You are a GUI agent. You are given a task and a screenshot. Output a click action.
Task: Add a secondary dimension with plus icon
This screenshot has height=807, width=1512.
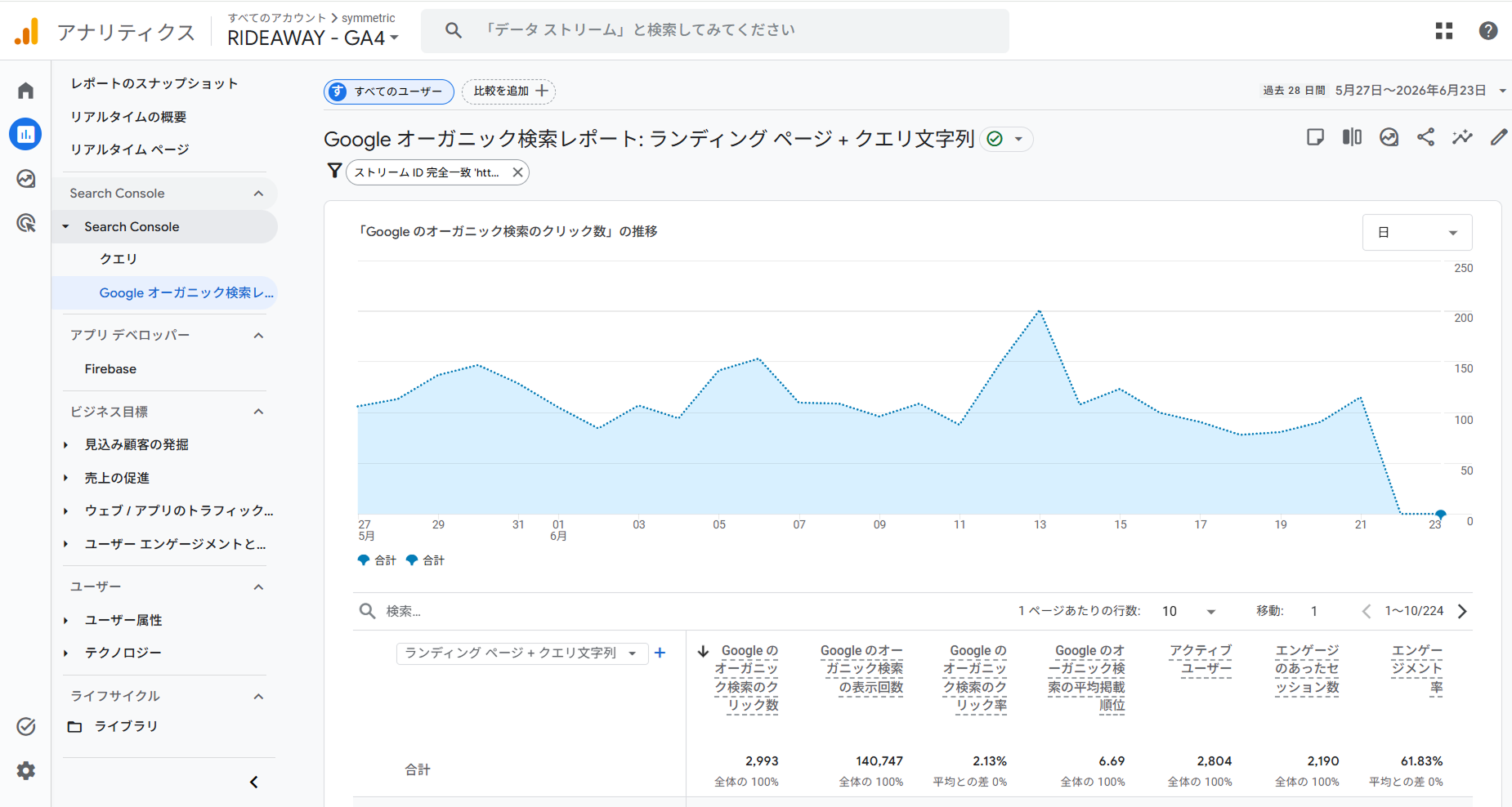(x=660, y=653)
